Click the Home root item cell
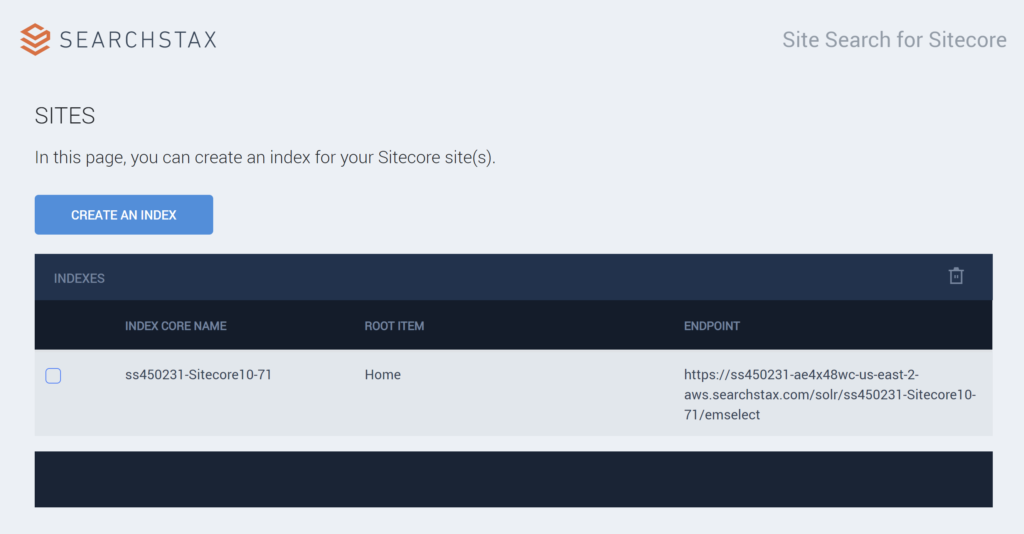The height and width of the screenshot is (534, 1024). (x=383, y=375)
